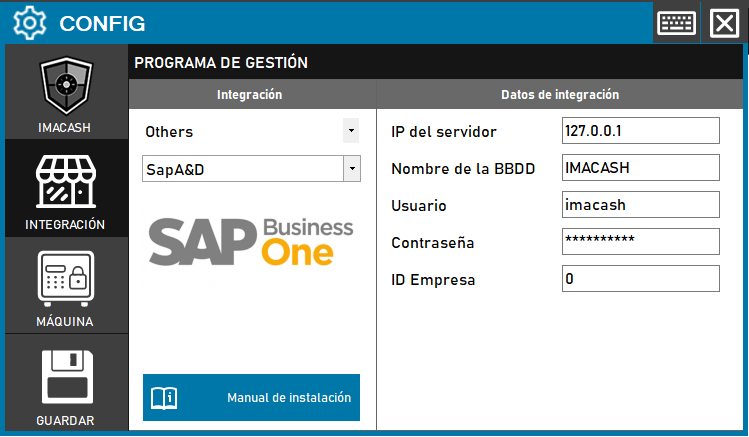The height and width of the screenshot is (437, 749).
Task: Click the book icon for the manual
Action: coord(164,397)
